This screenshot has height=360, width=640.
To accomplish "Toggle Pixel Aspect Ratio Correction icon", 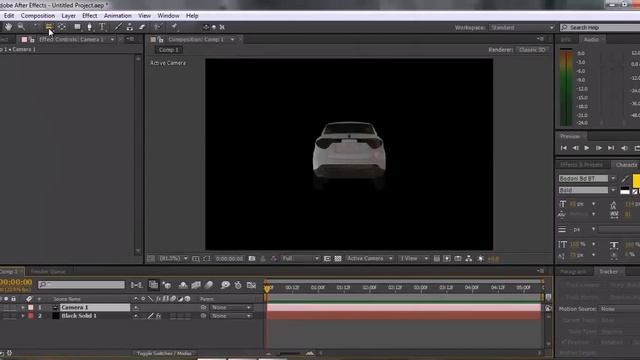I will (437, 259).
